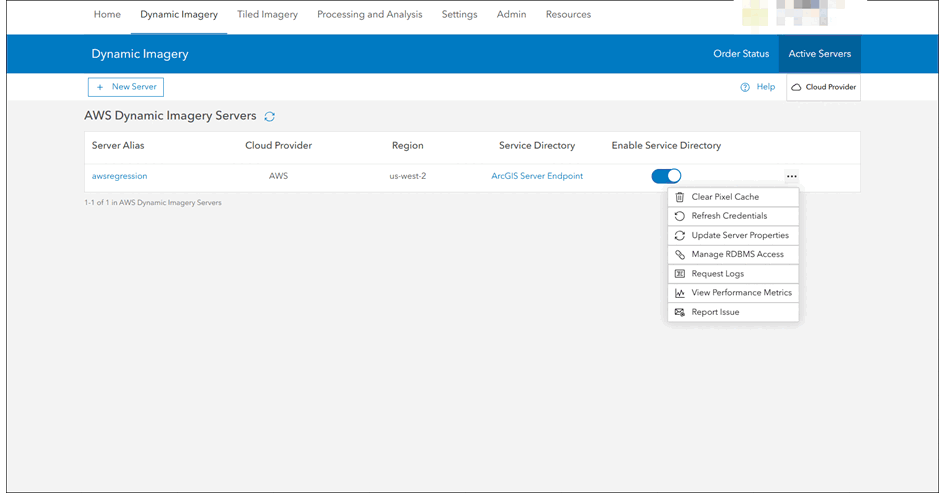Click the Enable Service Directory column header

[x=666, y=145]
